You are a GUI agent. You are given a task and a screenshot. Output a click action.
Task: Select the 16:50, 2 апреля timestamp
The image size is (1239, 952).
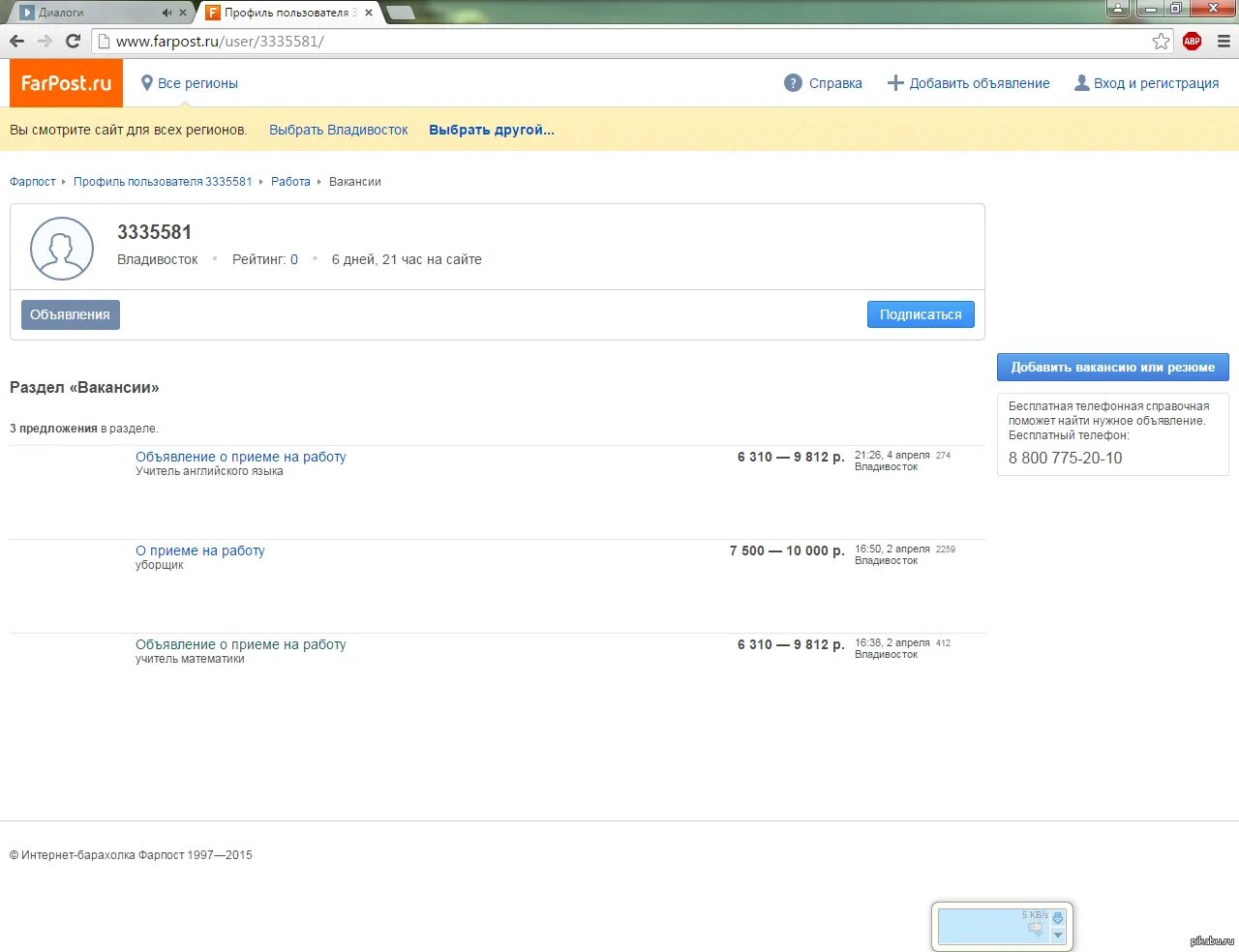892,549
